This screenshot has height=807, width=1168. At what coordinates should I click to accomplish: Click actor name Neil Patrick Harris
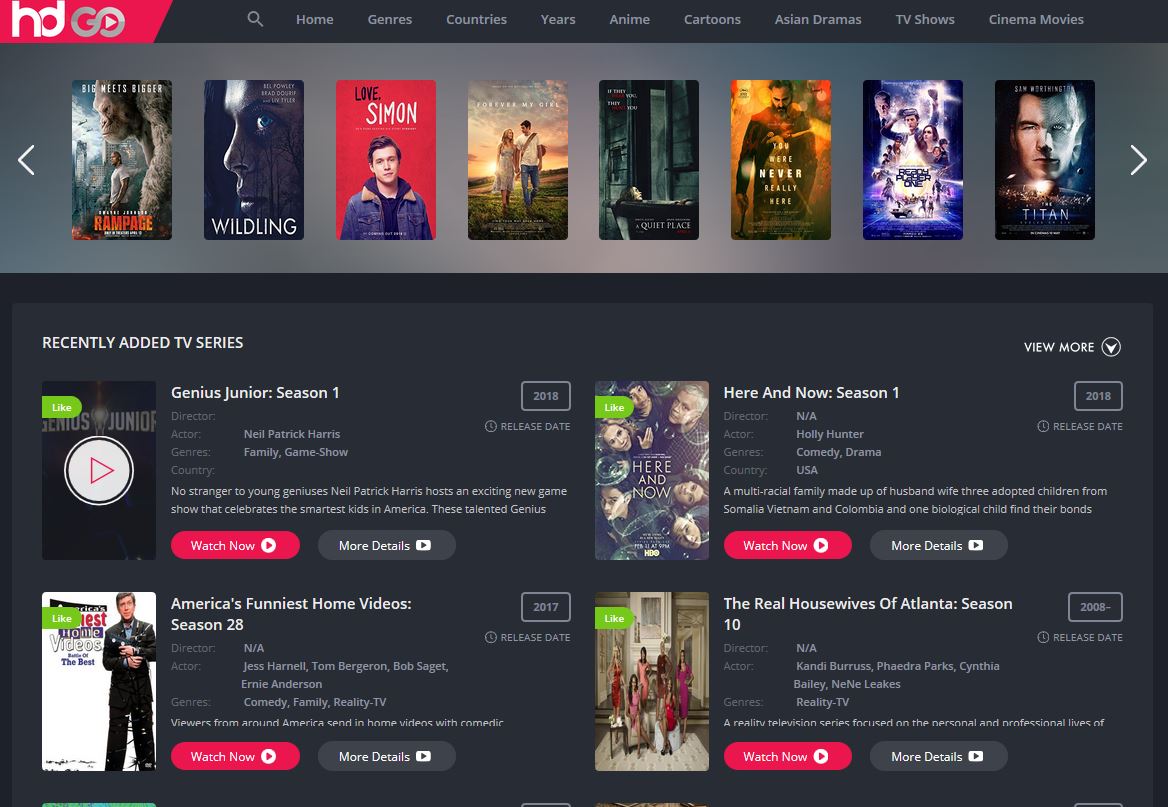click(x=292, y=434)
